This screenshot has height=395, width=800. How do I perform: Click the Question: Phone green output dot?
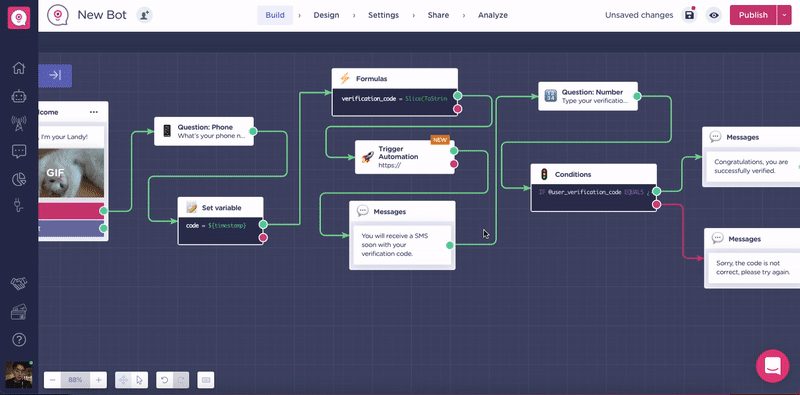coord(253,132)
